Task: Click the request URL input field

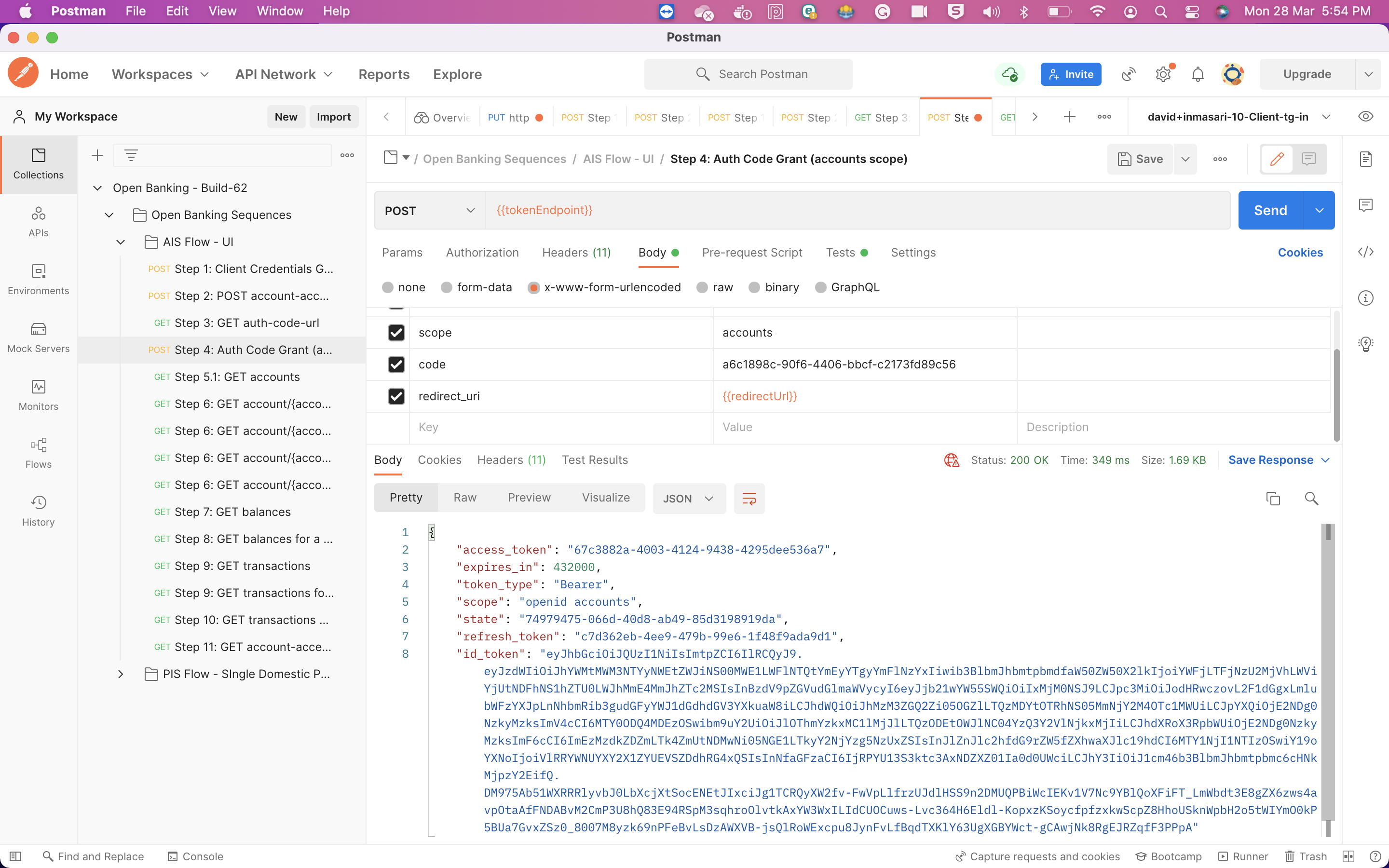Action: (x=855, y=211)
